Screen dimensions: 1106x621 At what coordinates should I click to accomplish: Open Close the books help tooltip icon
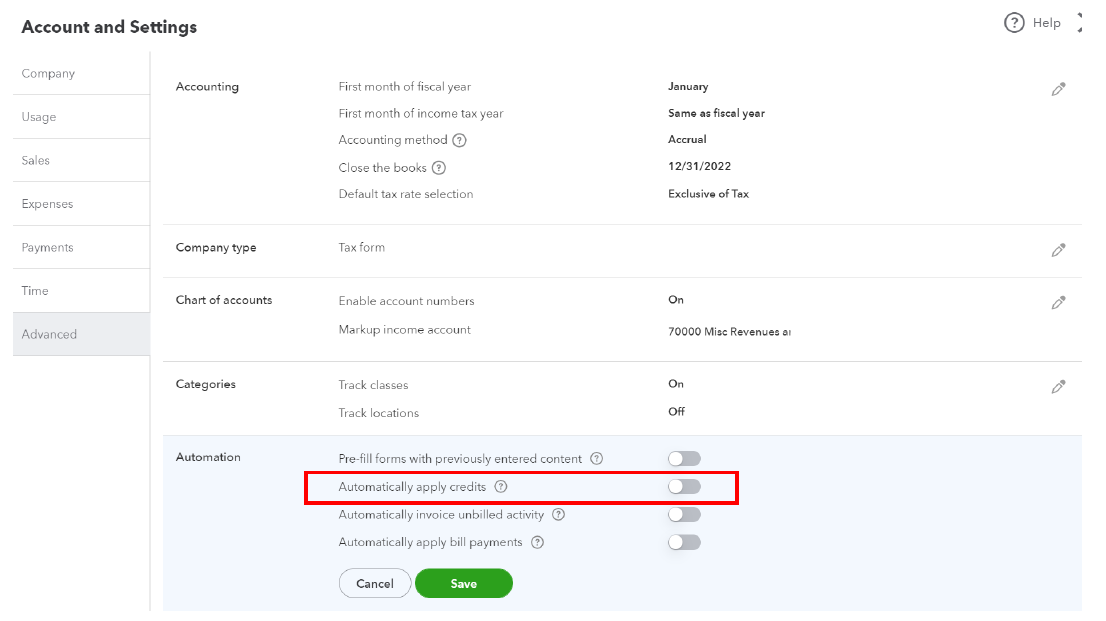click(439, 168)
